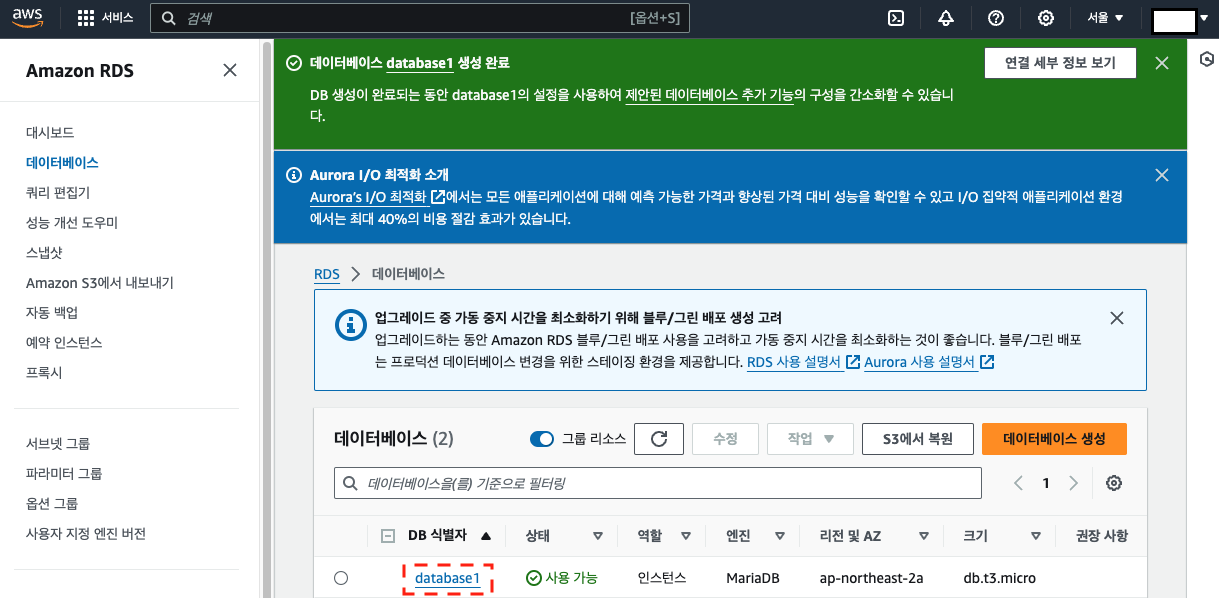Go to next page of databases
Viewport: 1219px width, 598px height.
click(1073, 483)
